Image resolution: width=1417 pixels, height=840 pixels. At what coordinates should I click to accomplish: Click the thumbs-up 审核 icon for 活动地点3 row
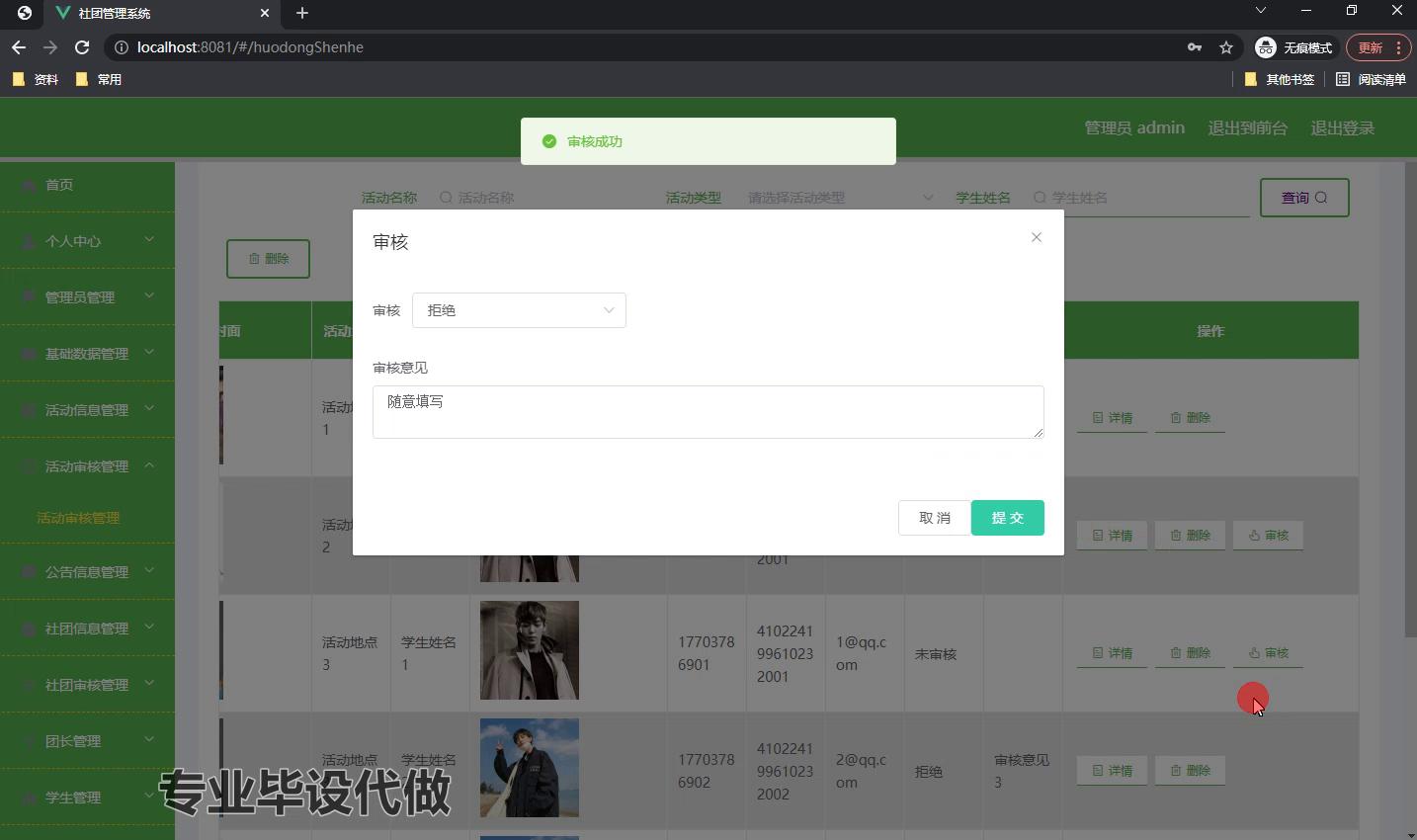(1254, 652)
